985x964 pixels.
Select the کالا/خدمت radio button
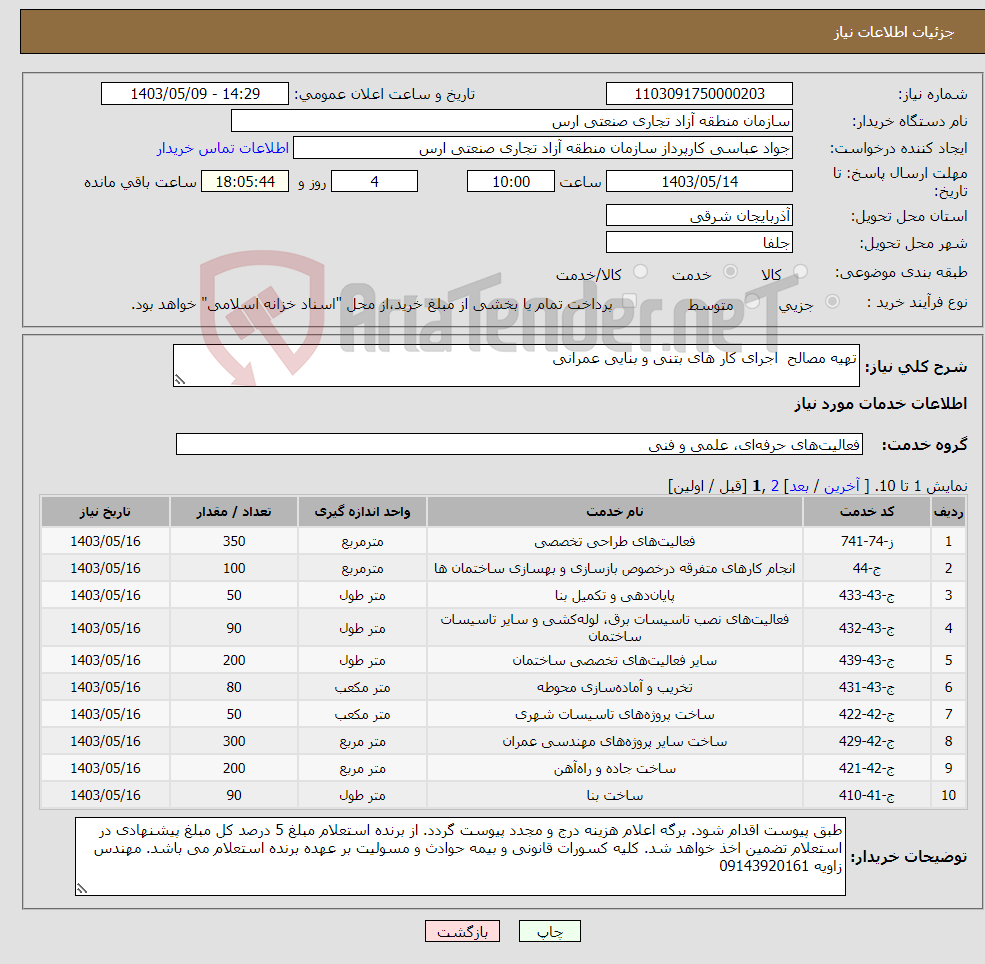(x=640, y=271)
